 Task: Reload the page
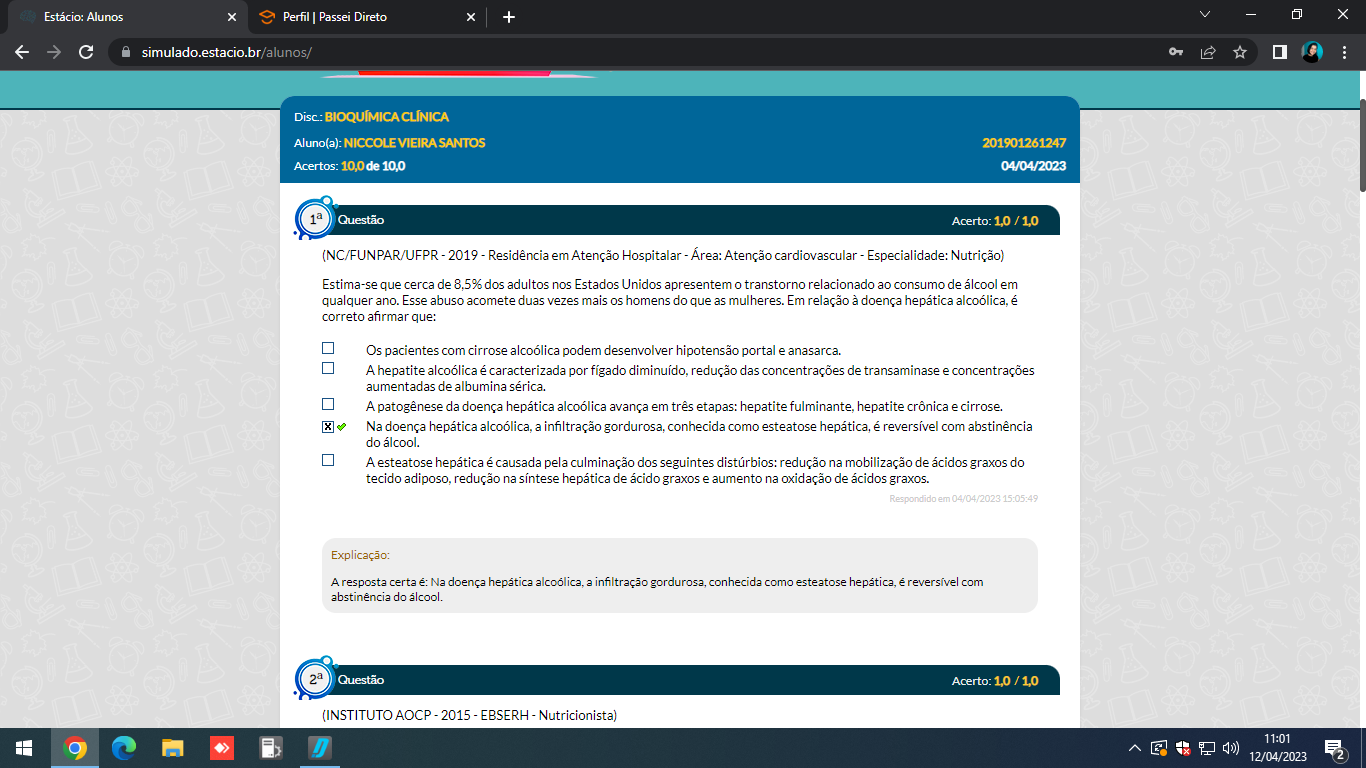click(86, 52)
